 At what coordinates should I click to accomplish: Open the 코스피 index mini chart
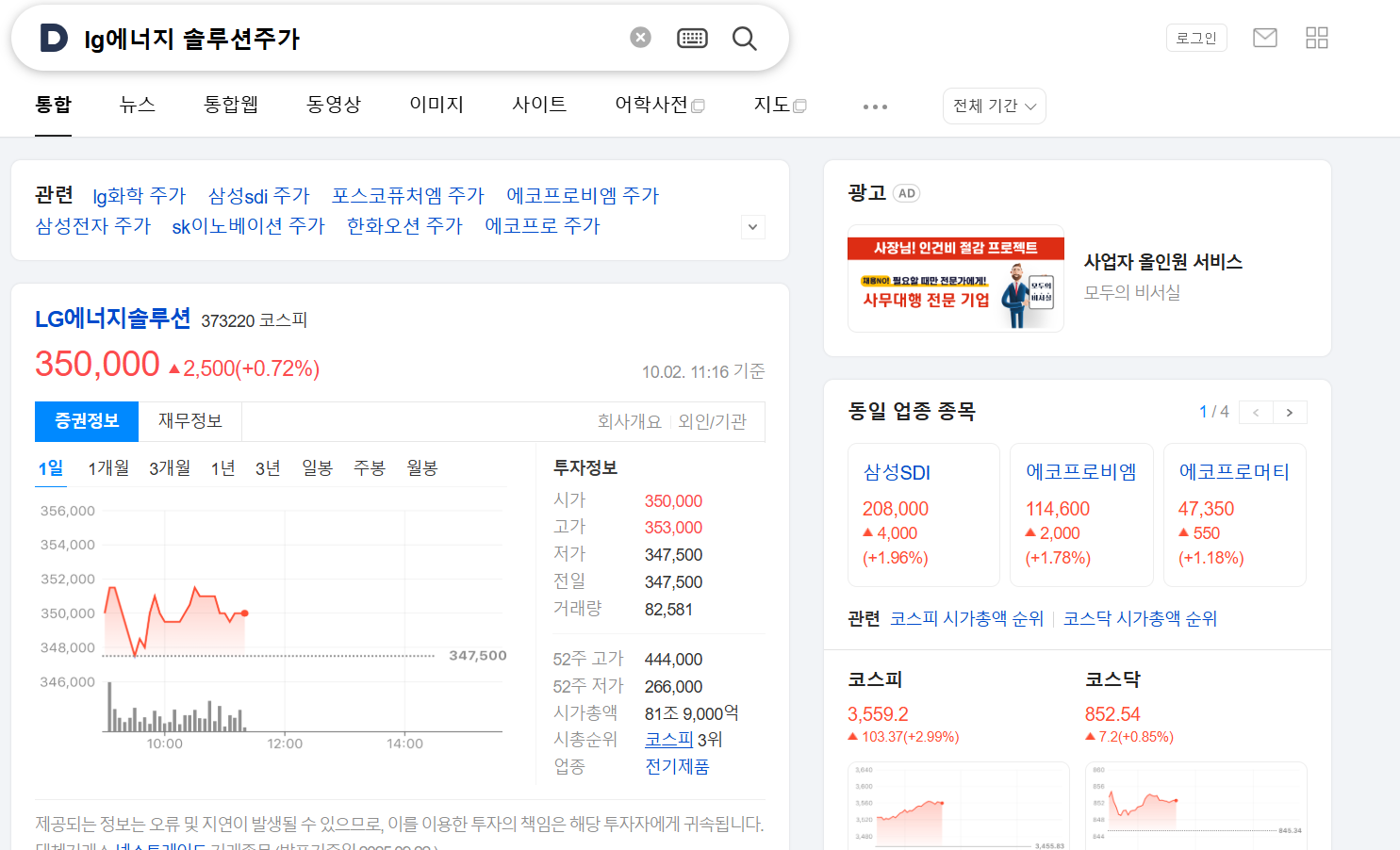coord(959,806)
